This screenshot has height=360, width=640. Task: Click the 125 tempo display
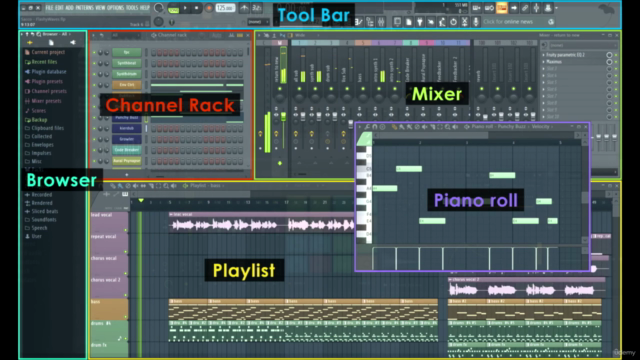pos(225,8)
